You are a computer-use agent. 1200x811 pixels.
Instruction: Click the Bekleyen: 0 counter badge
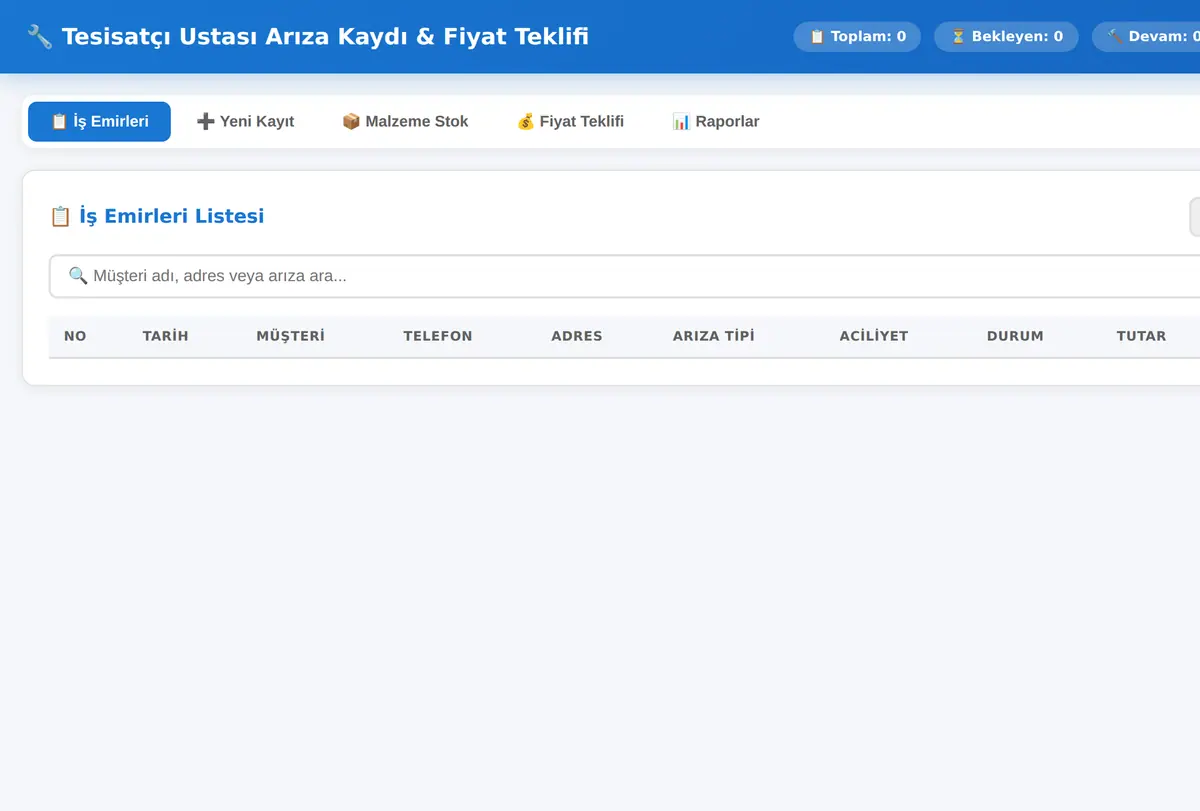[1006, 37]
